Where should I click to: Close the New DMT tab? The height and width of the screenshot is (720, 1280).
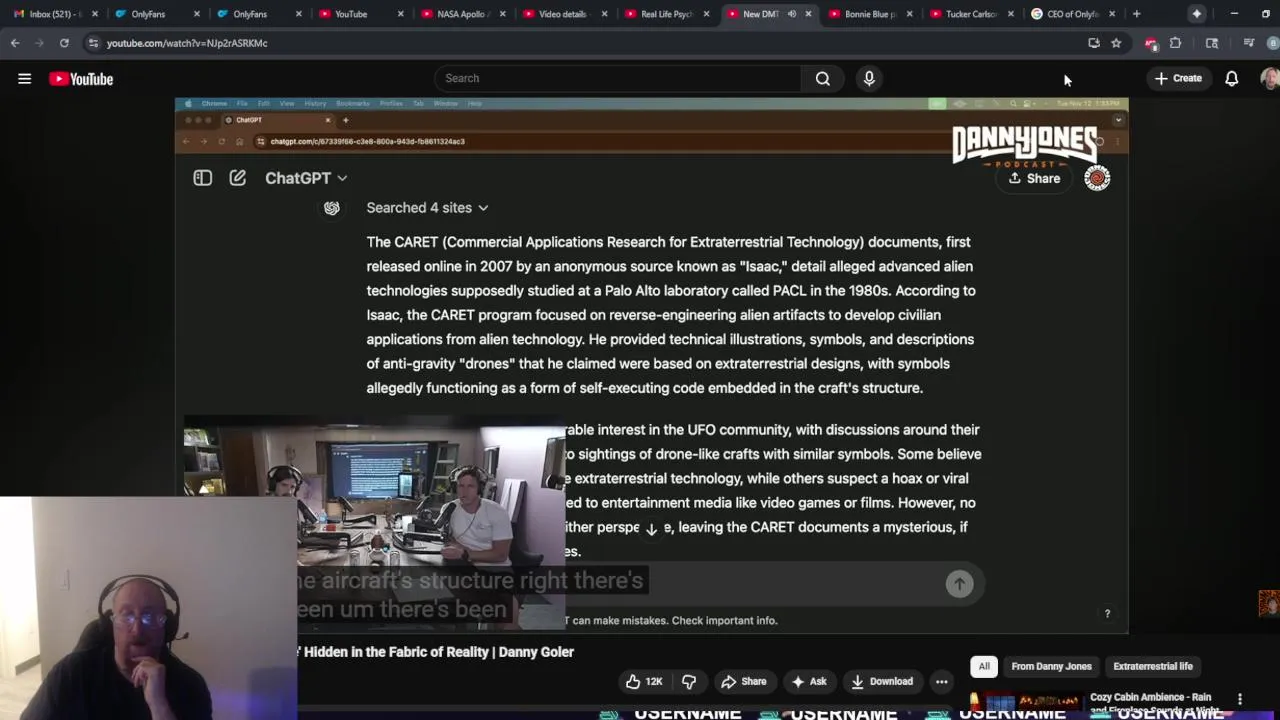pyautogui.click(x=808, y=14)
